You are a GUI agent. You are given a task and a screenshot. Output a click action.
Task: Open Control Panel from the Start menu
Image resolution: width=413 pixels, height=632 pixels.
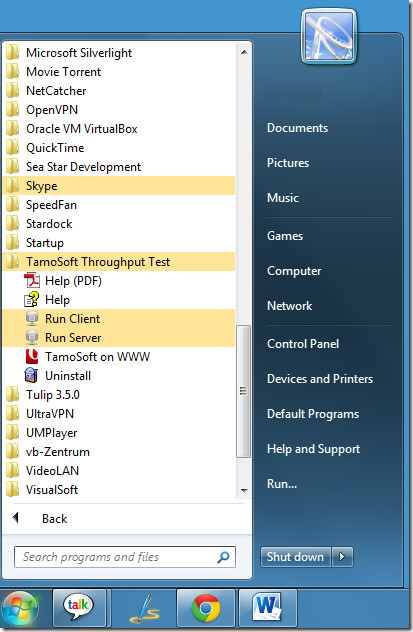click(303, 344)
